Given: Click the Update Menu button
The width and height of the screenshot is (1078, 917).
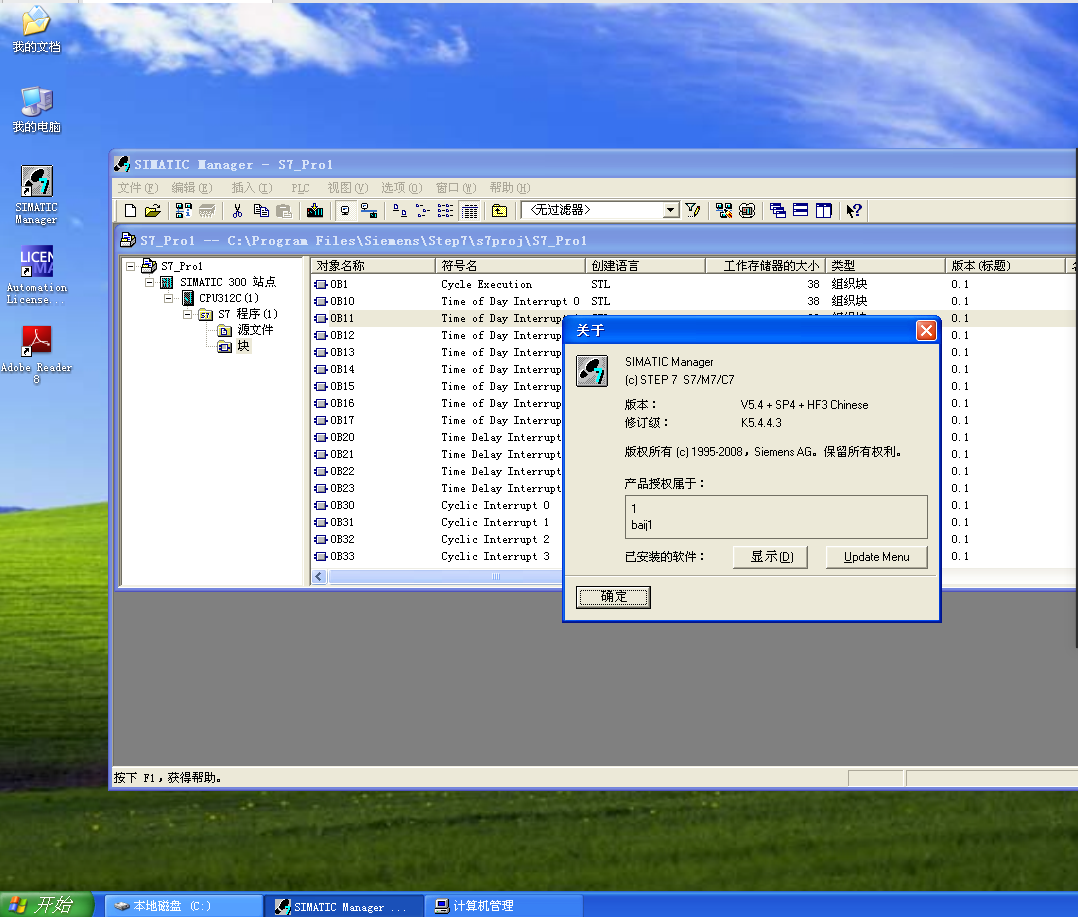Looking at the screenshot, I should coord(877,557).
